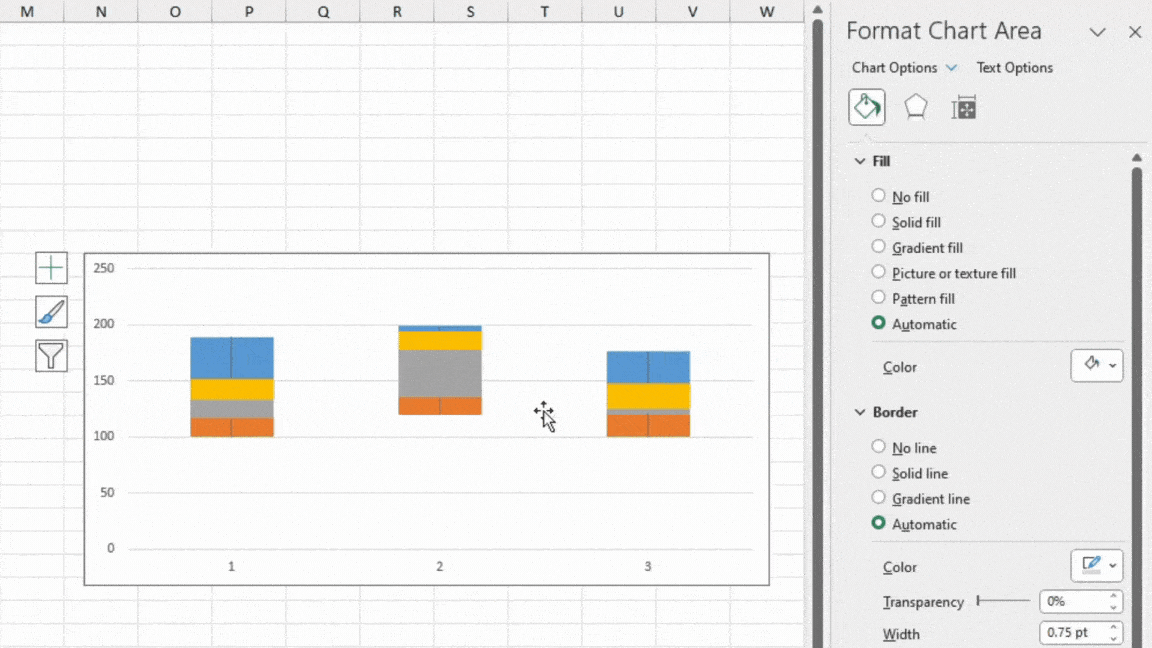Select the Fill & Line paint bucket icon
This screenshot has width=1152, height=648.
click(866, 106)
